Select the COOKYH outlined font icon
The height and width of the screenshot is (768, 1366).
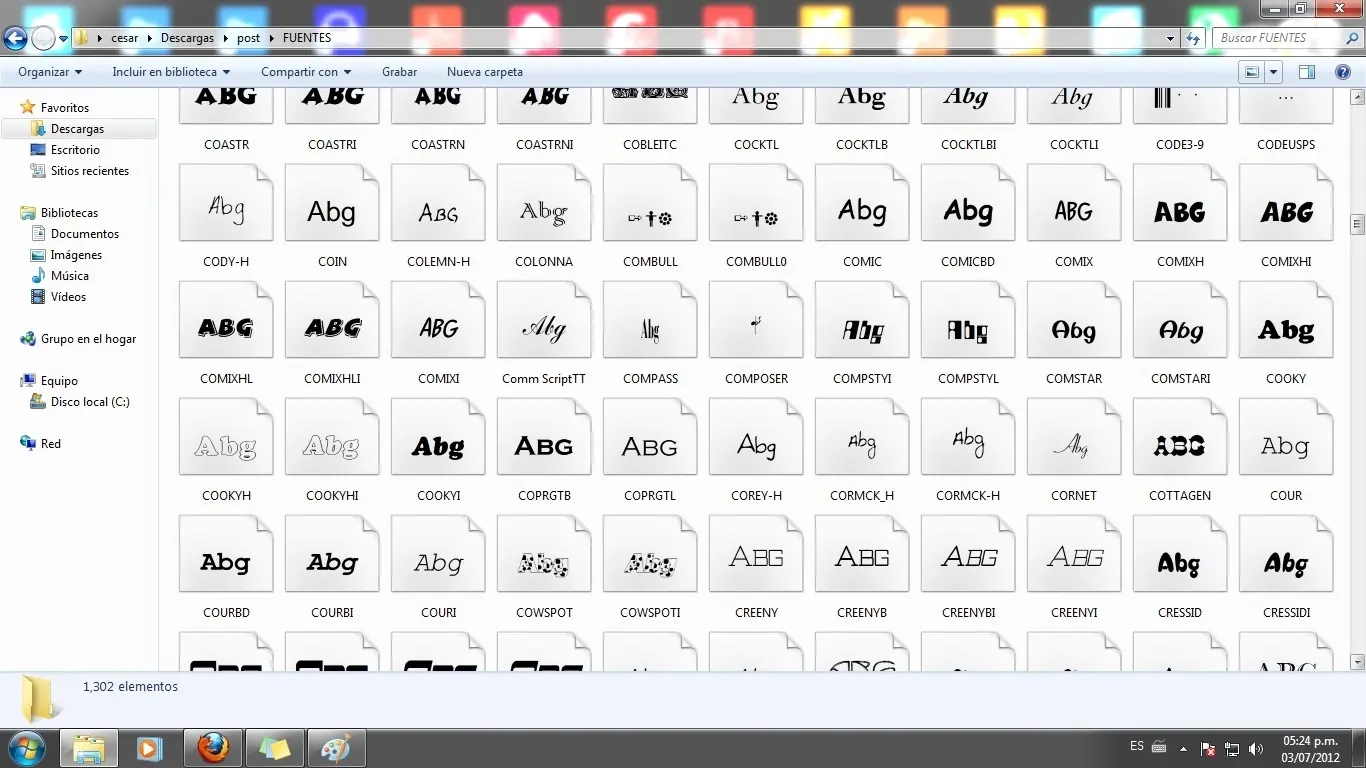click(x=226, y=437)
